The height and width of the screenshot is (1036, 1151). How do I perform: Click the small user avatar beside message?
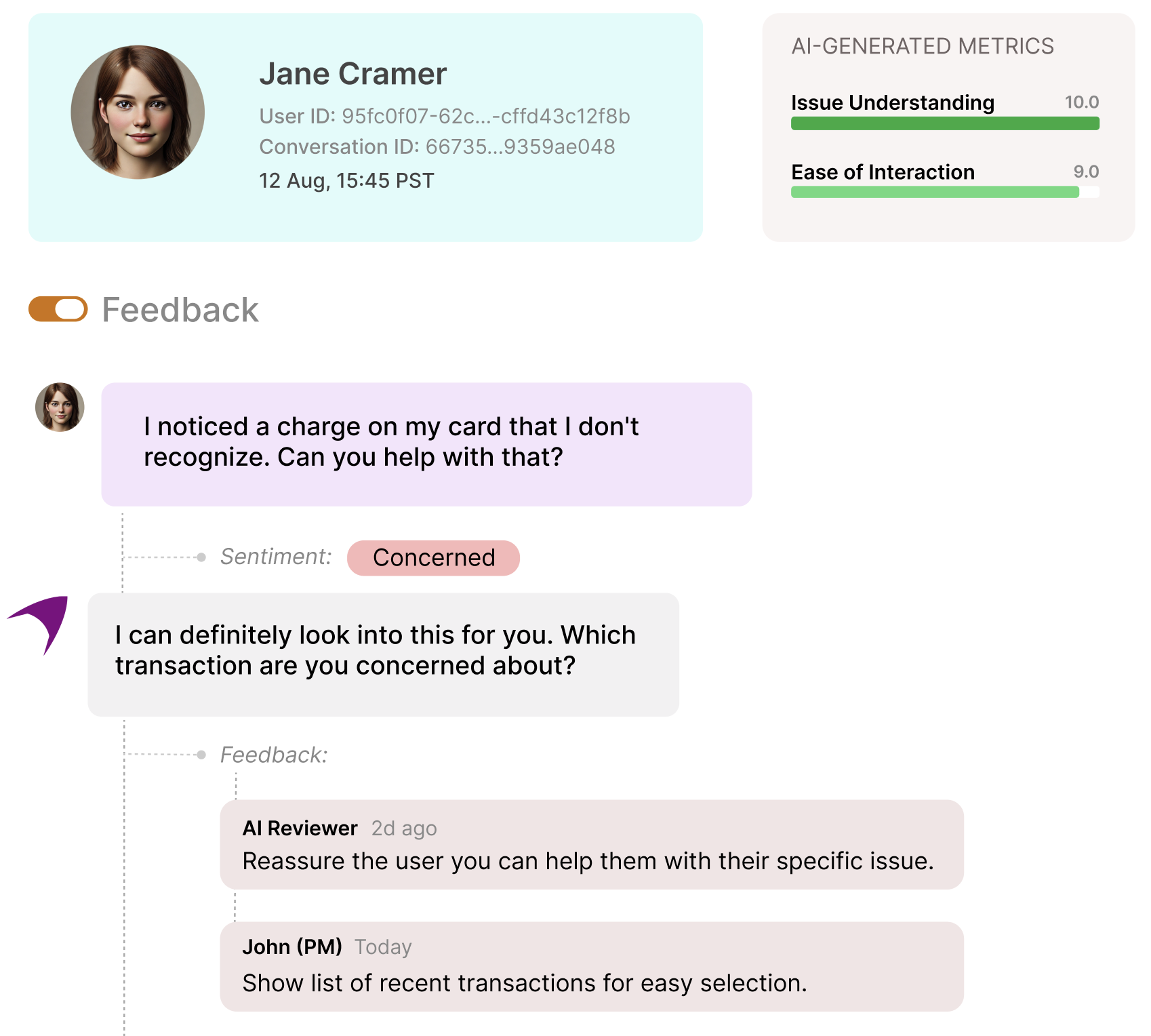60,407
